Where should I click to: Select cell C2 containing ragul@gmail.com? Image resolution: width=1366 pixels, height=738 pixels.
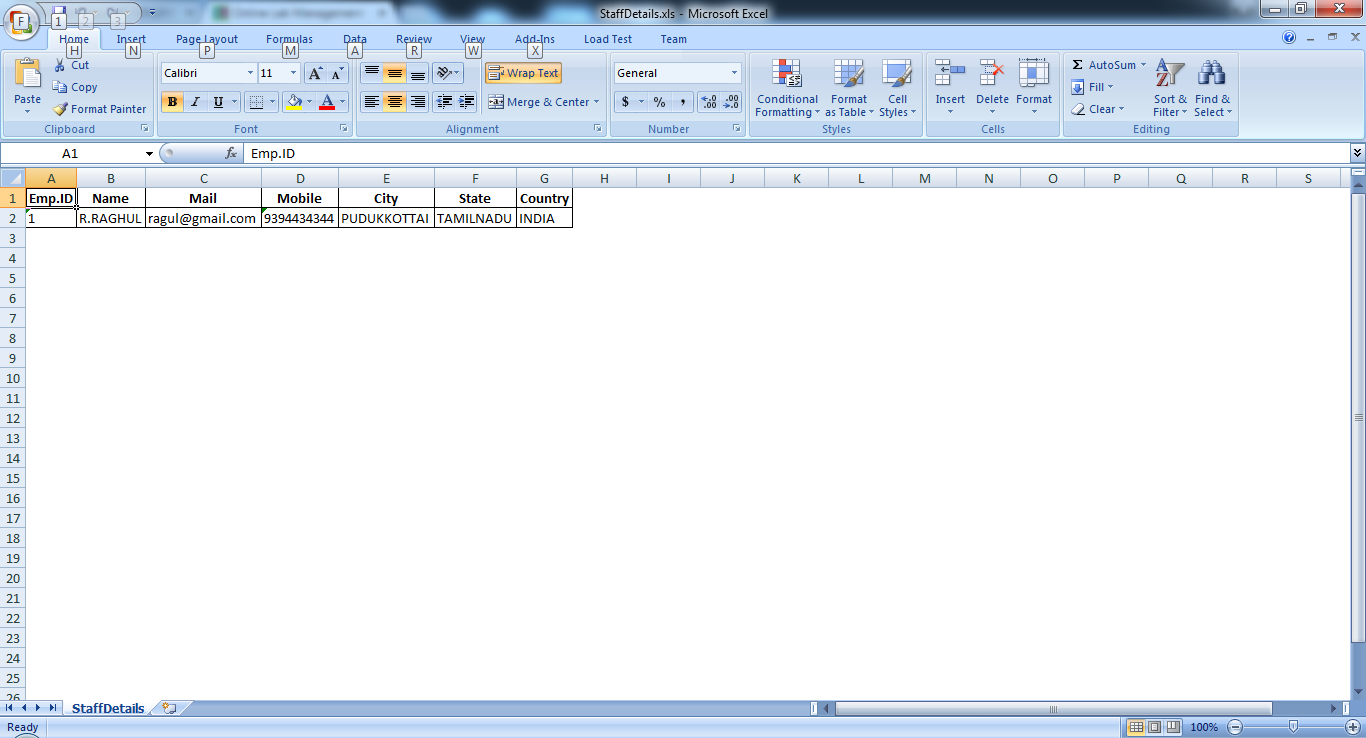pos(203,218)
